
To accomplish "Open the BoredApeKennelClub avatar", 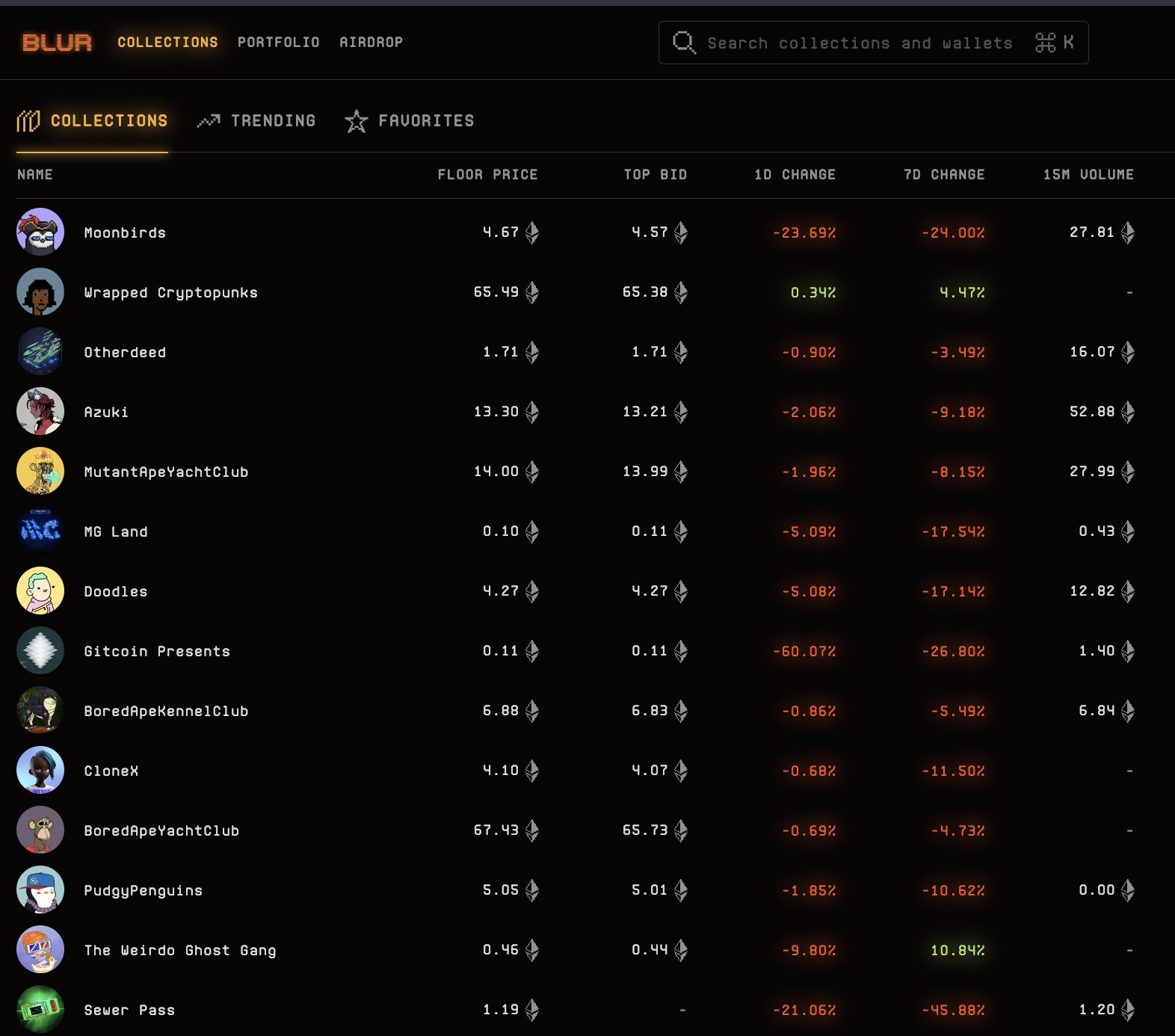I will (x=40, y=711).
